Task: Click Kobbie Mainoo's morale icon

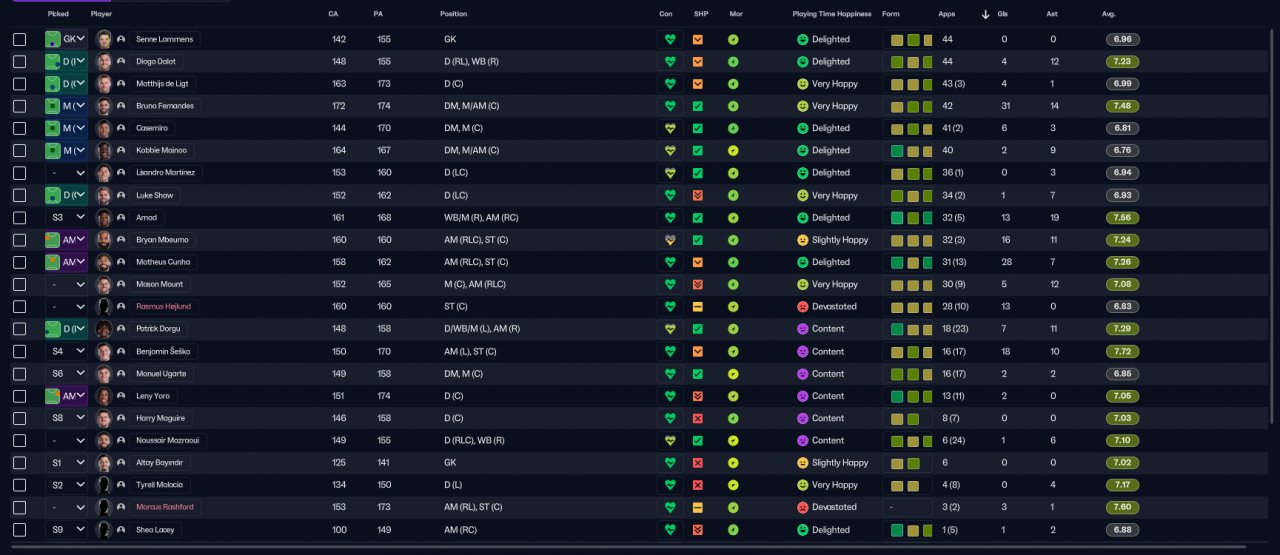Action: tap(733, 151)
